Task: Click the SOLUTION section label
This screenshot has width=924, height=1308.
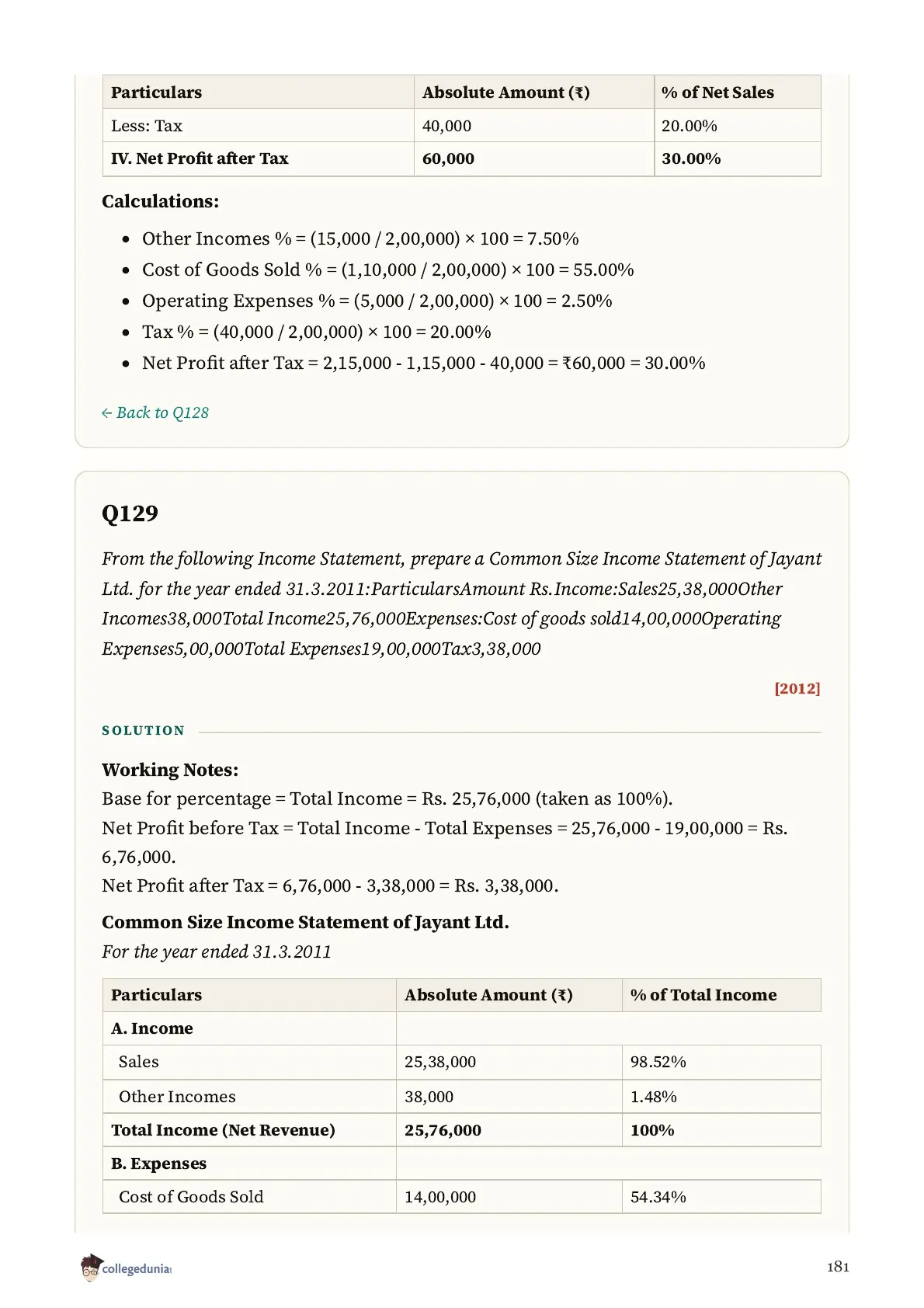Action: [x=144, y=730]
